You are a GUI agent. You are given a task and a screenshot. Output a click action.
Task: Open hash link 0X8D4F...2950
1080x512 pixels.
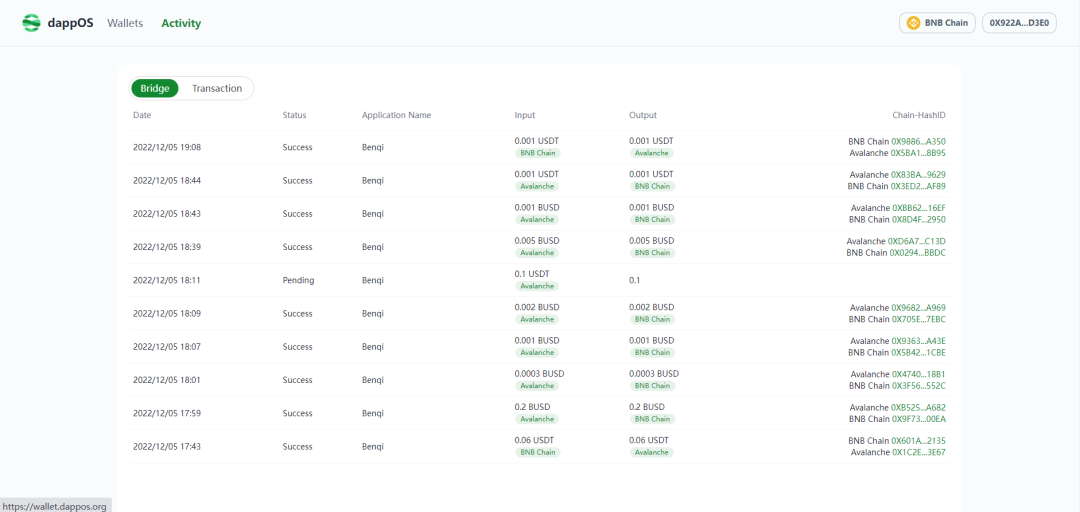(x=918, y=219)
